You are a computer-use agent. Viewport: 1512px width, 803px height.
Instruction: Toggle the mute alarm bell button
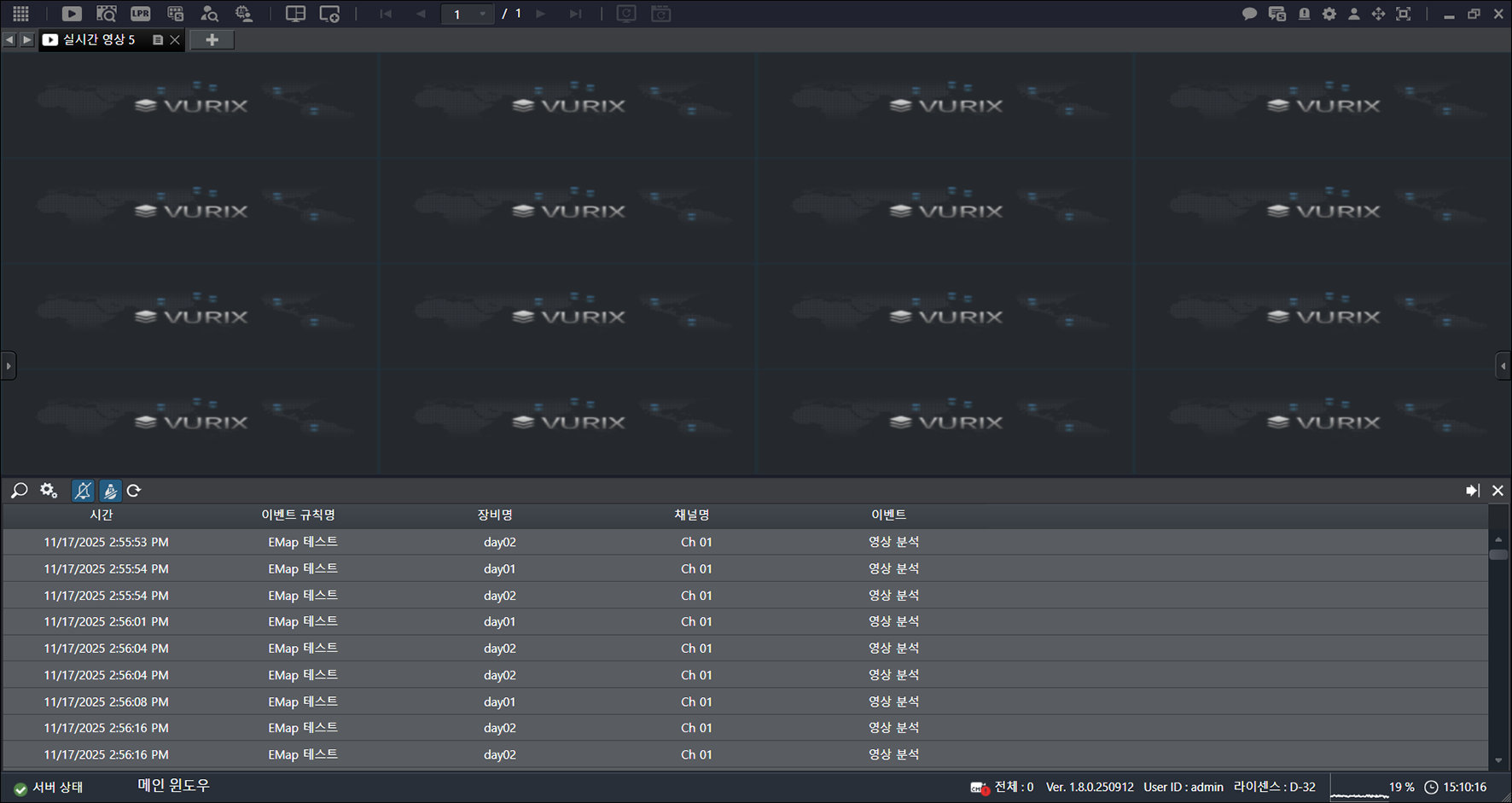[x=83, y=491]
